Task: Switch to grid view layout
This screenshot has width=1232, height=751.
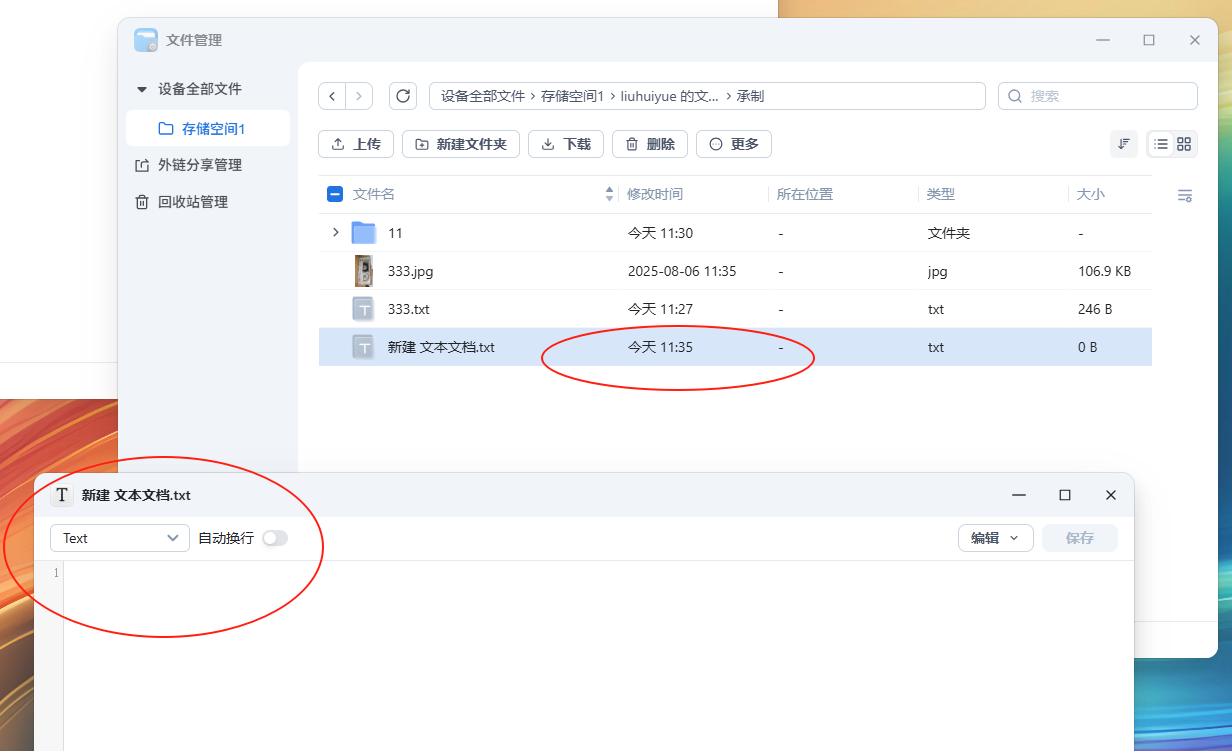Action: tap(1184, 144)
